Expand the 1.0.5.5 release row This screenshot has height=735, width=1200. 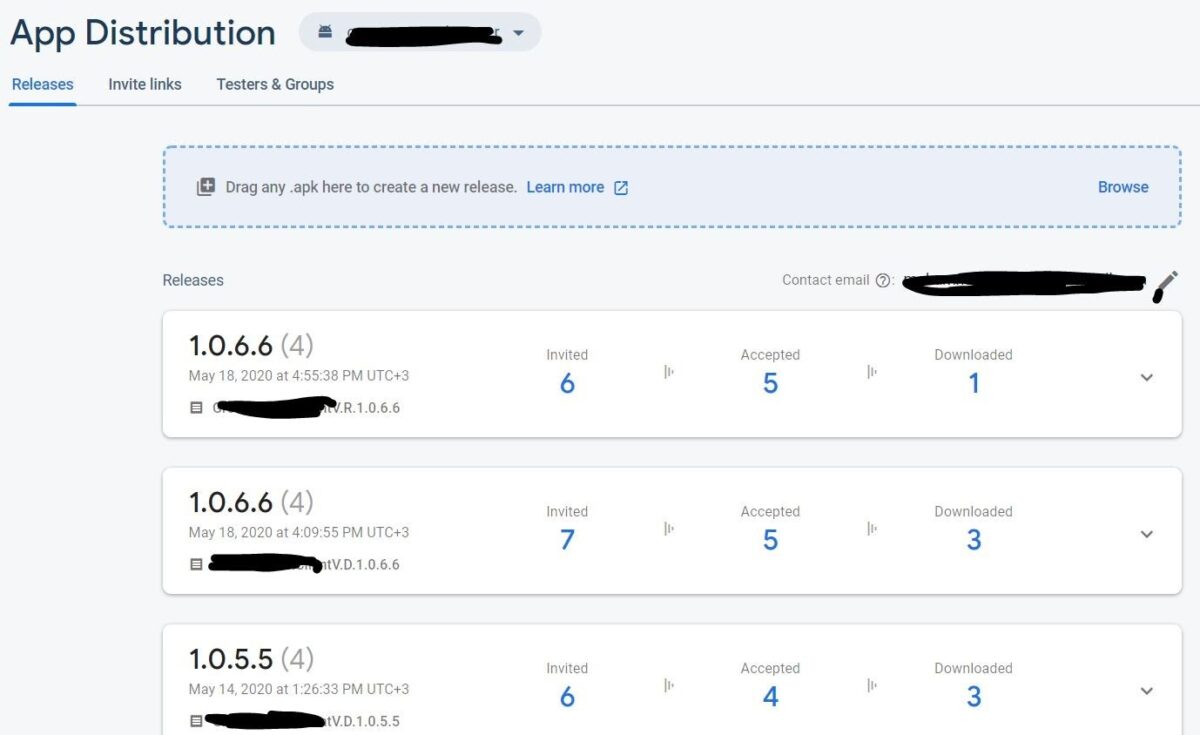[x=1146, y=691]
